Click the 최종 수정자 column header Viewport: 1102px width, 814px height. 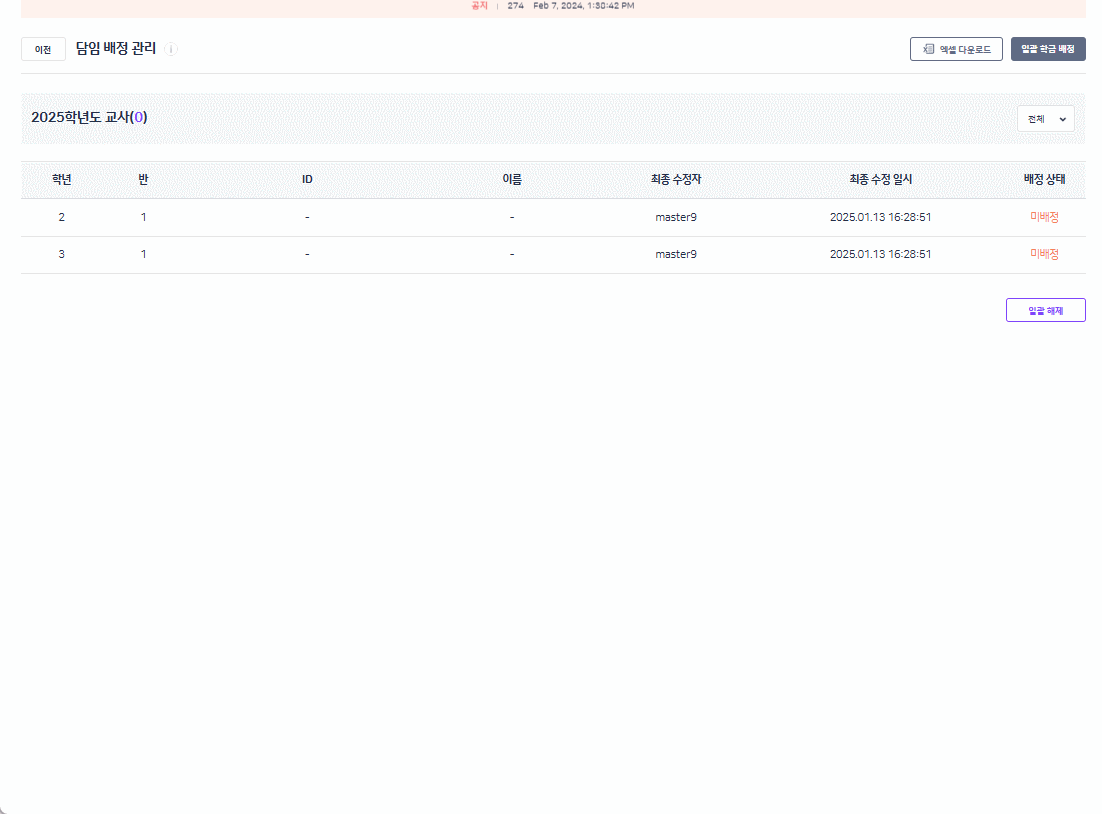(676, 180)
